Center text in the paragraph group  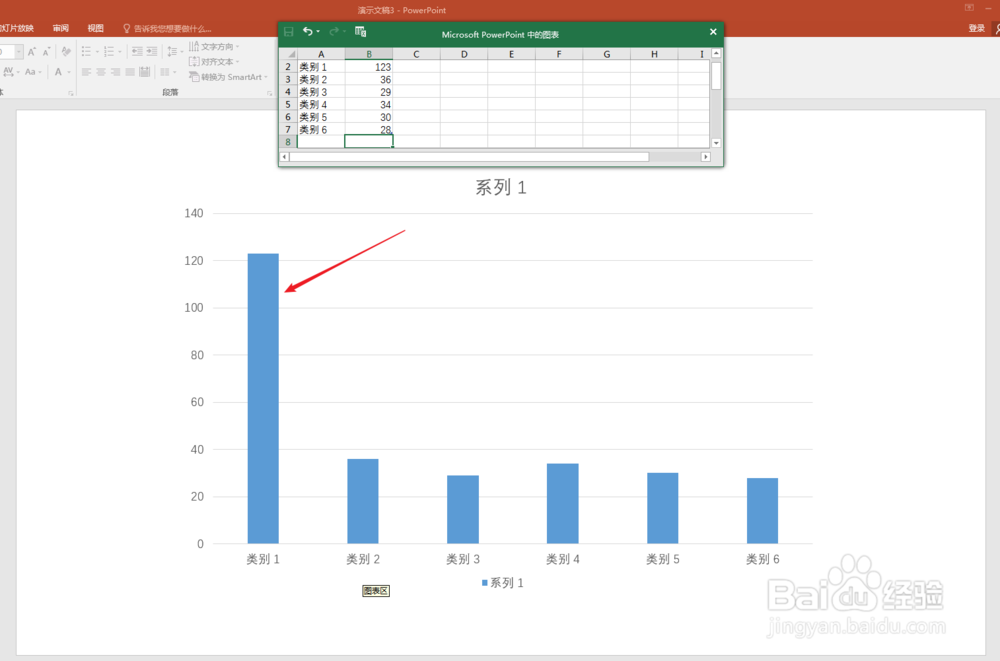(101, 72)
